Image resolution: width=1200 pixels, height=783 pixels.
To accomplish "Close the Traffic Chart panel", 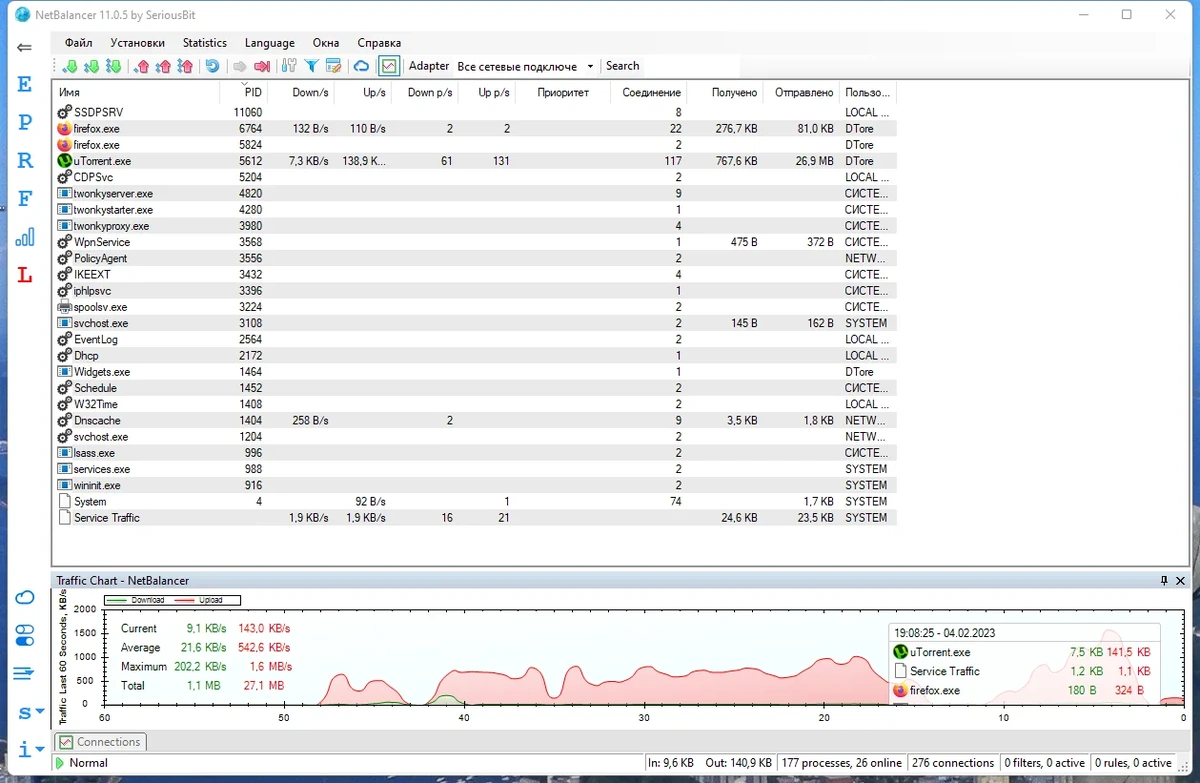I will click(x=1181, y=580).
